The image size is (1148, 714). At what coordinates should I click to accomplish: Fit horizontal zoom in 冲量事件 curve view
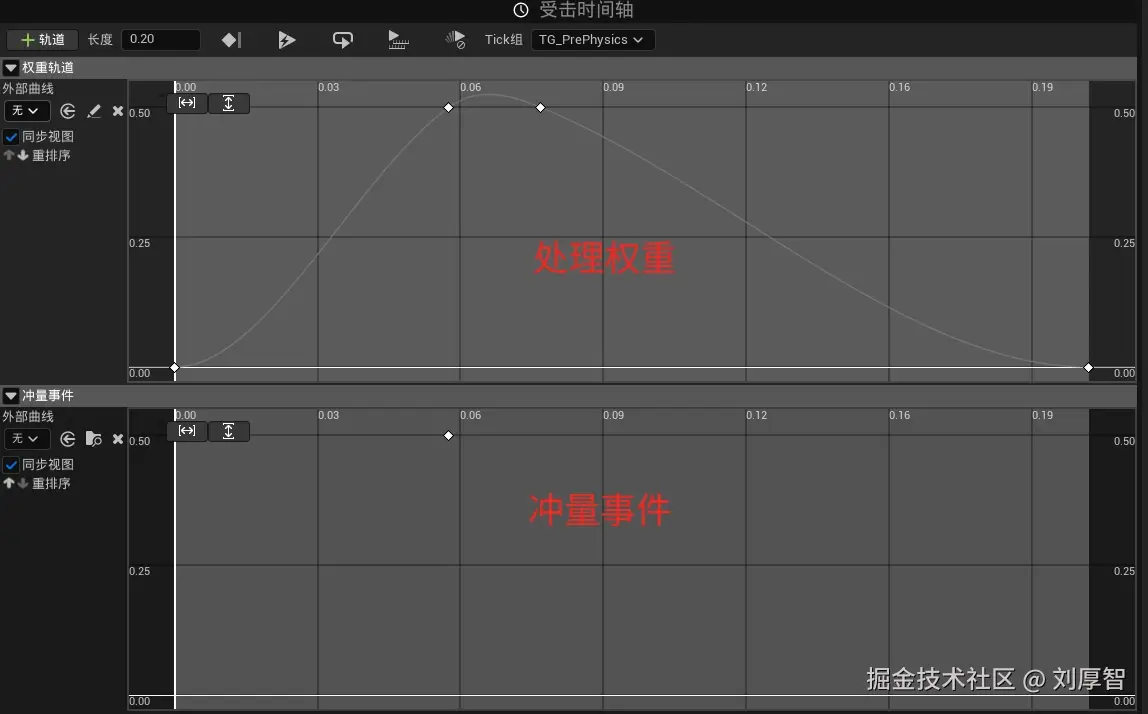click(187, 431)
